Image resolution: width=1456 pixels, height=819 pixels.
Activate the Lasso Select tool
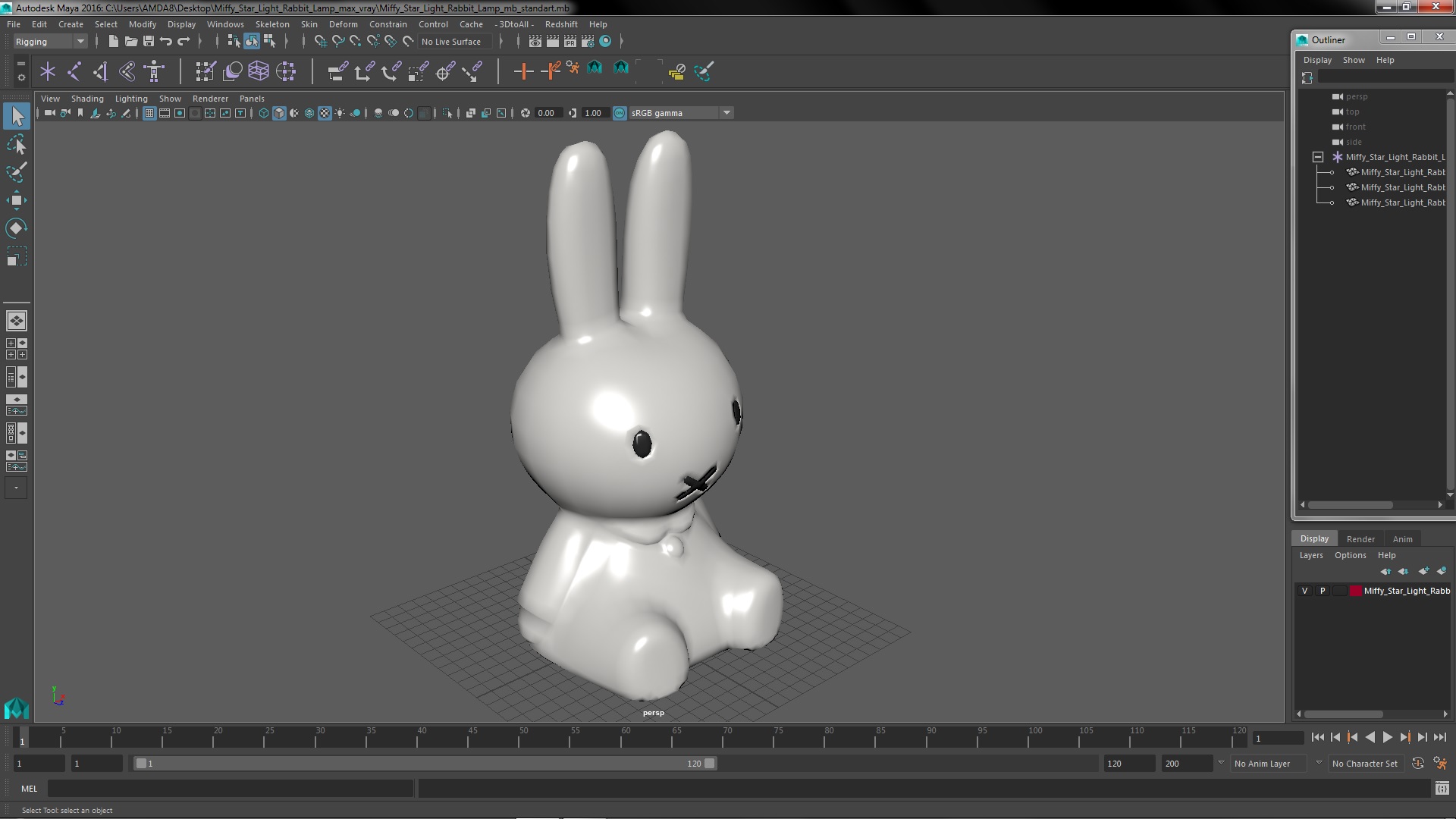(x=17, y=144)
